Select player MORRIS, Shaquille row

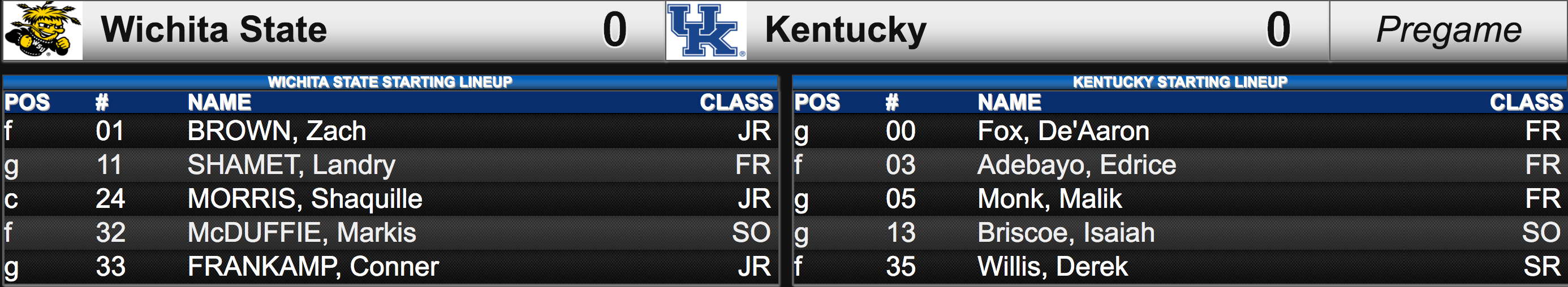pyautogui.click(x=390, y=199)
